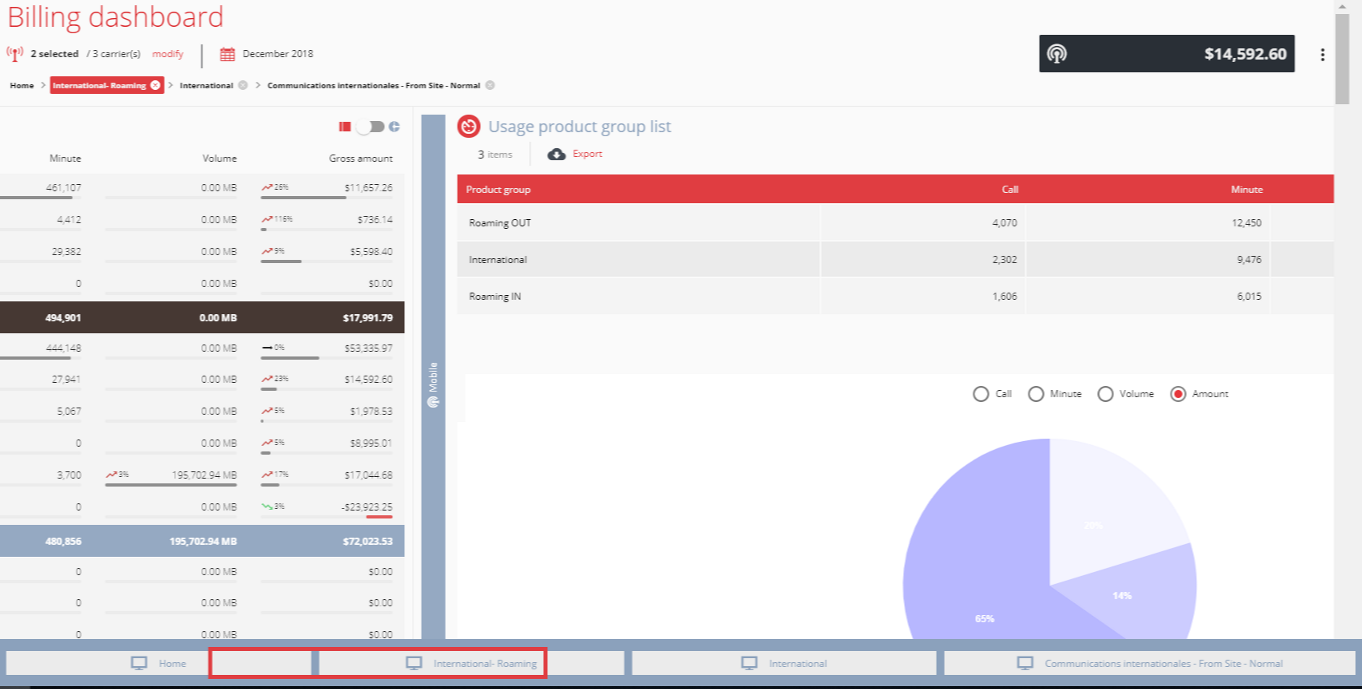Click the Usage product group list icon
1362x689 pixels.
(468, 127)
